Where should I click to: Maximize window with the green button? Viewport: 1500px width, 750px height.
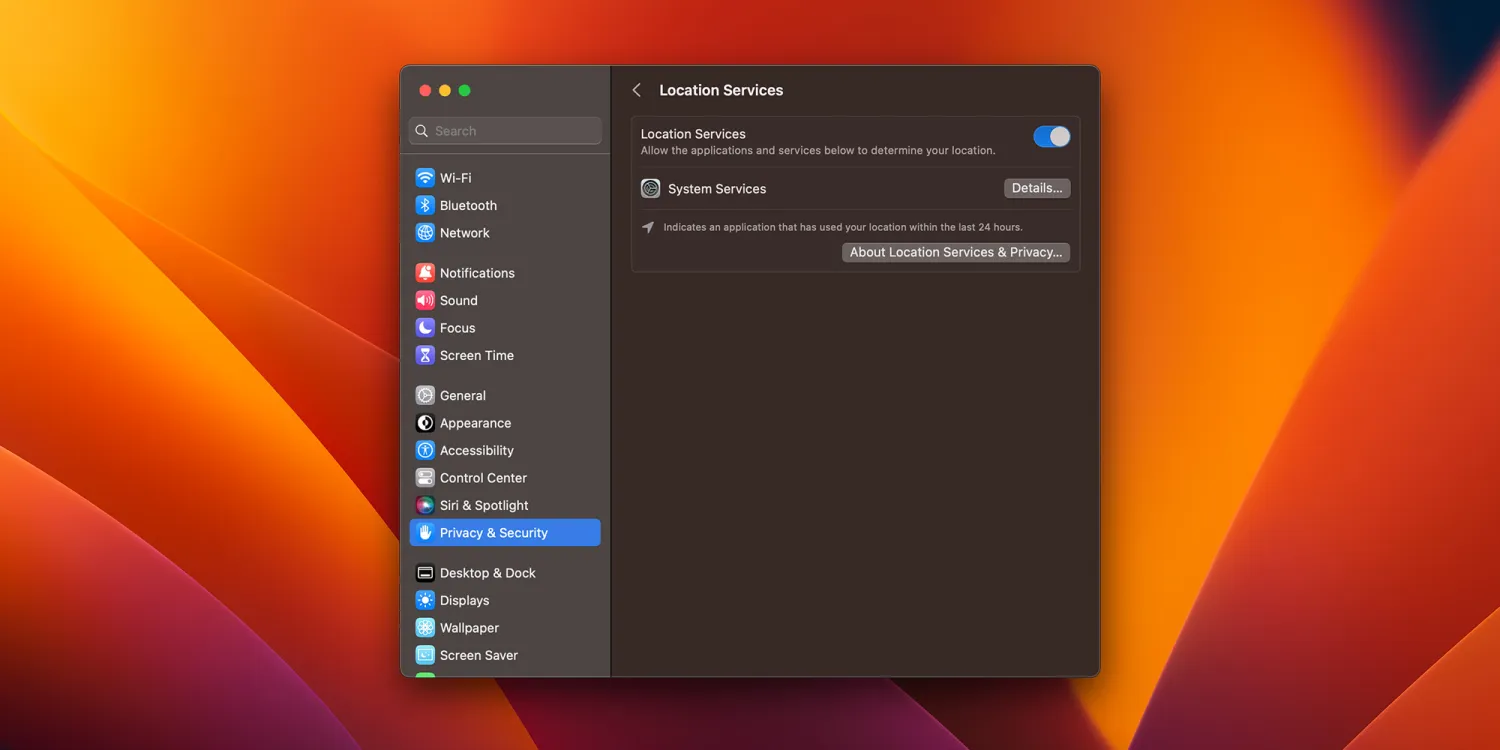pos(464,90)
